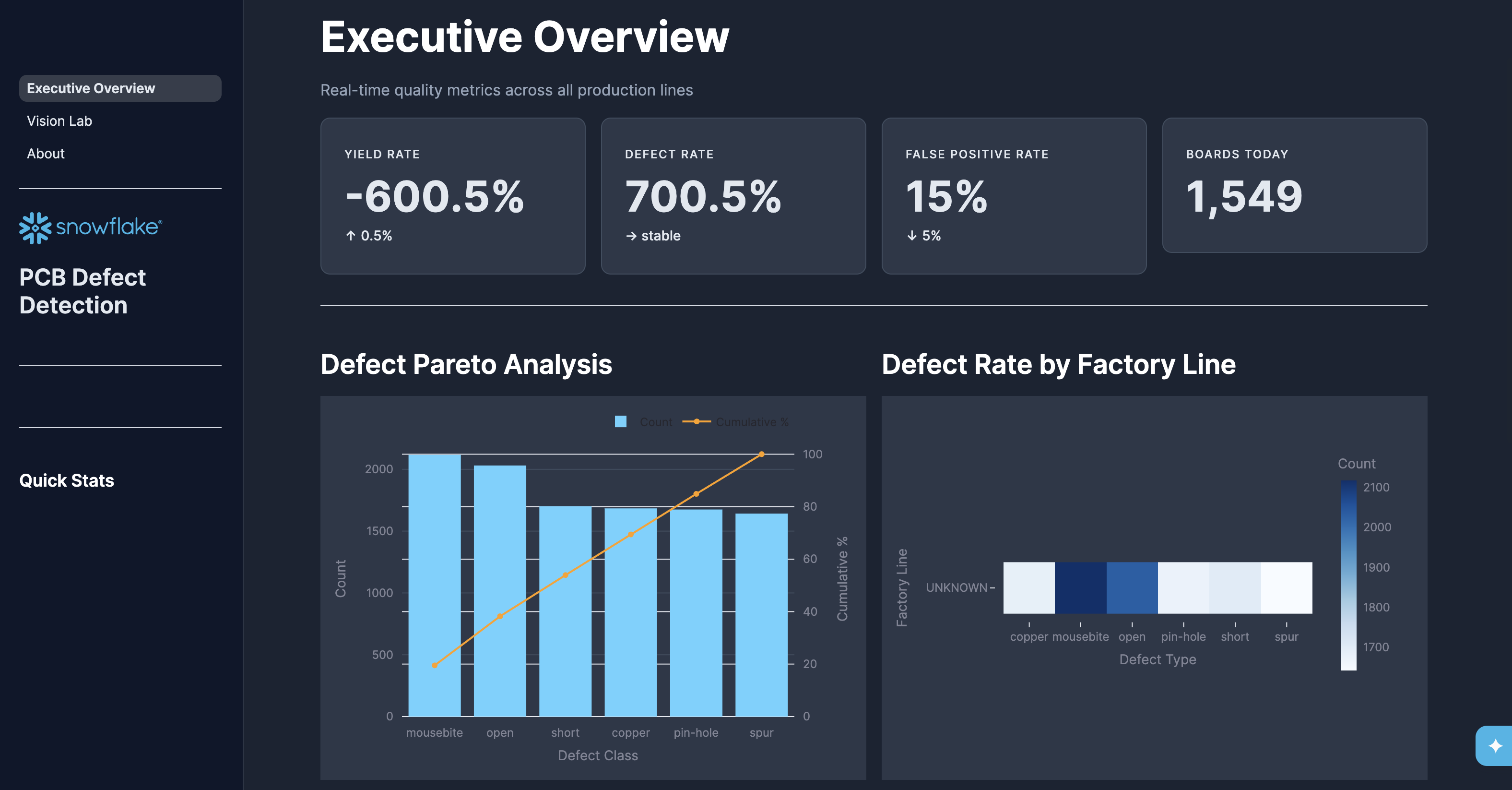Image resolution: width=1512 pixels, height=790 pixels.
Task: Click the Defect Pareto Analysis heading
Action: point(466,364)
